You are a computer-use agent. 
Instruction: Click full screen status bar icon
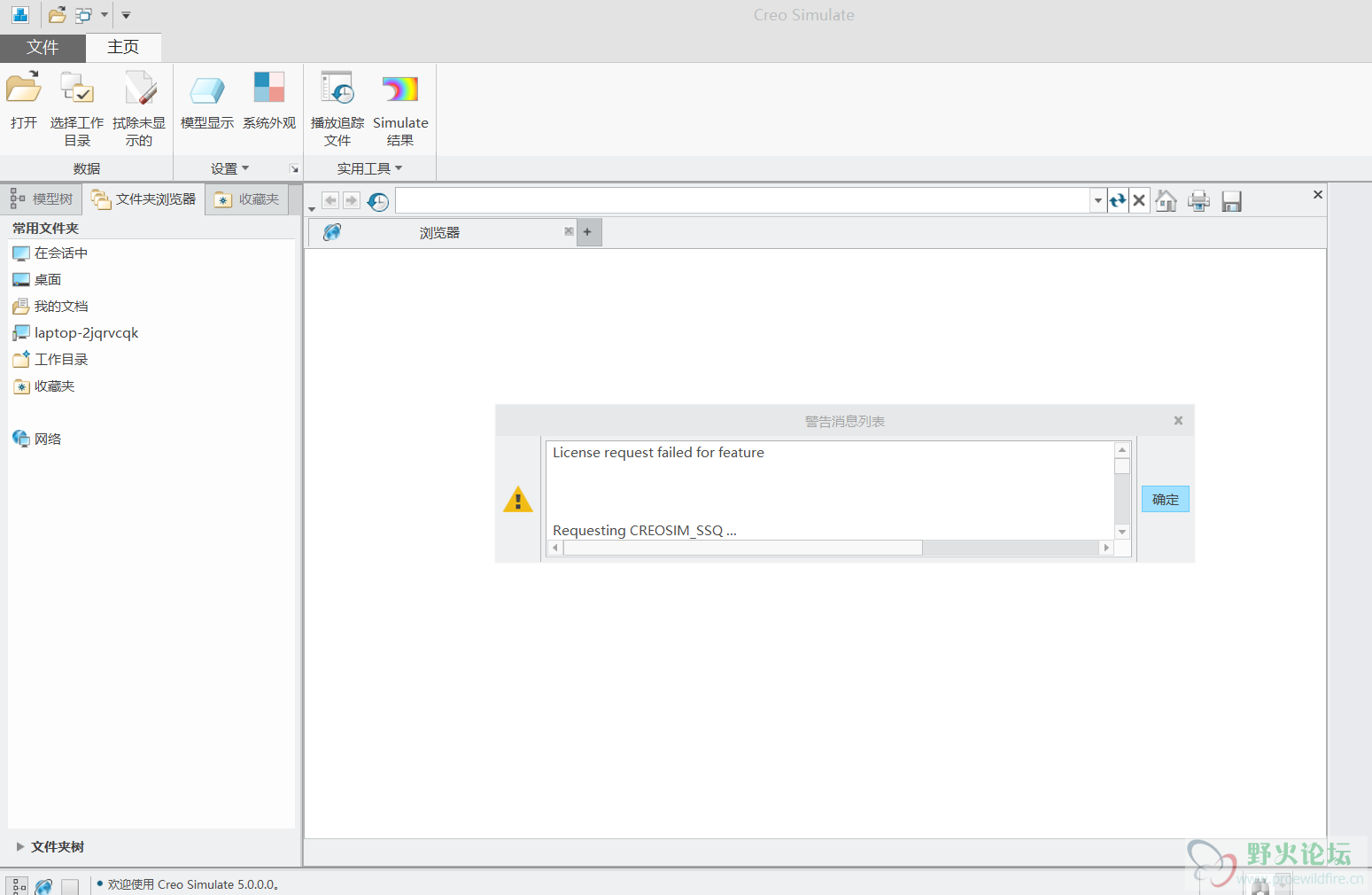(70, 886)
